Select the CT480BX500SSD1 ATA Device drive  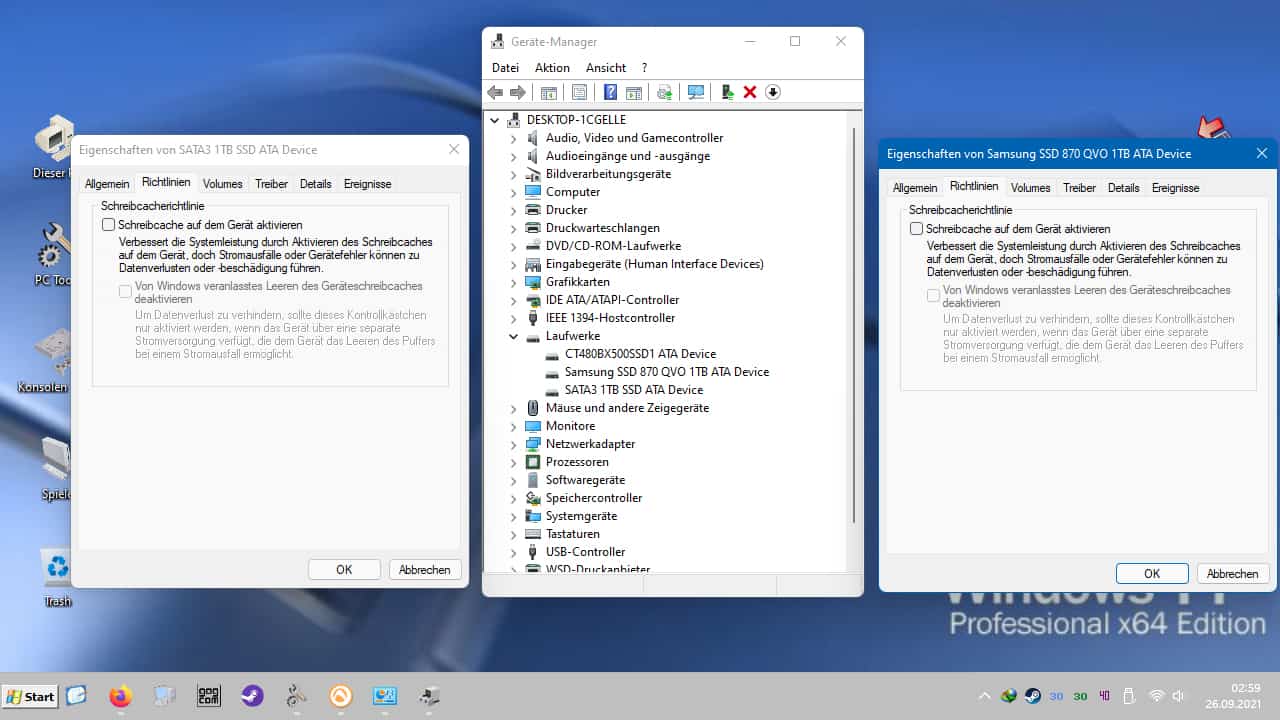pos(640,354)
